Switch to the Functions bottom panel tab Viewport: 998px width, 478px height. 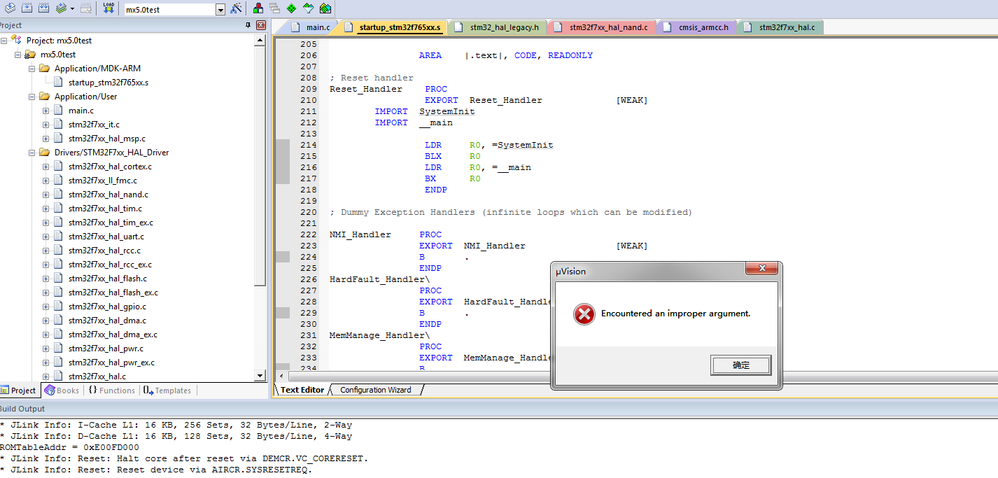click(111, 390)
